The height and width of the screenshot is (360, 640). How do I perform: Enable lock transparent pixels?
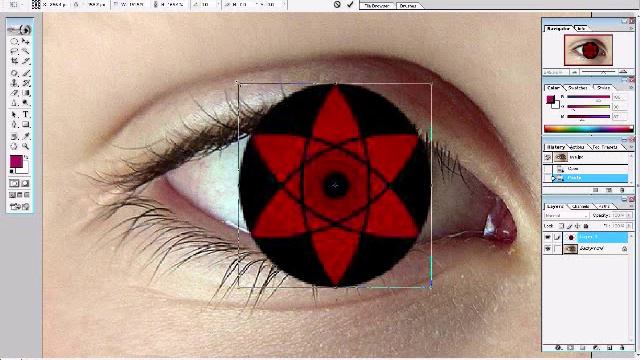pyautogui.click(x=561, y=226)
